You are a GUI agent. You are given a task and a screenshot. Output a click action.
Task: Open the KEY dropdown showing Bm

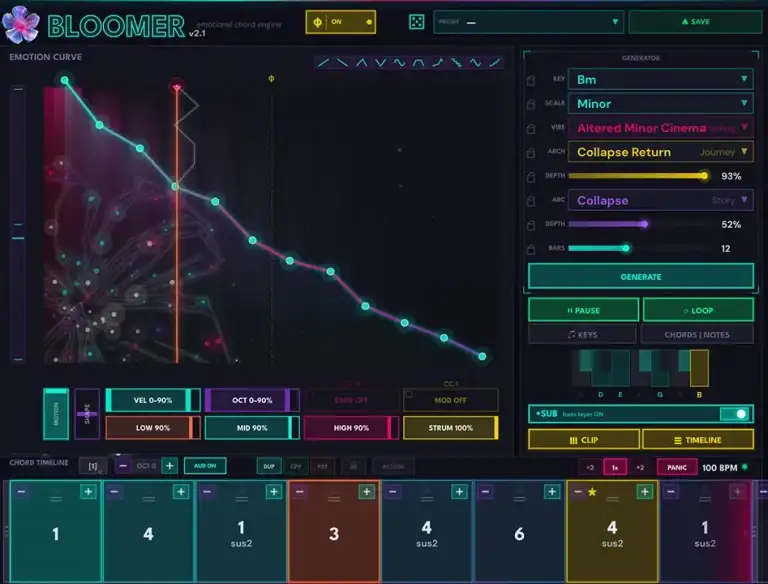coord(660,80)
